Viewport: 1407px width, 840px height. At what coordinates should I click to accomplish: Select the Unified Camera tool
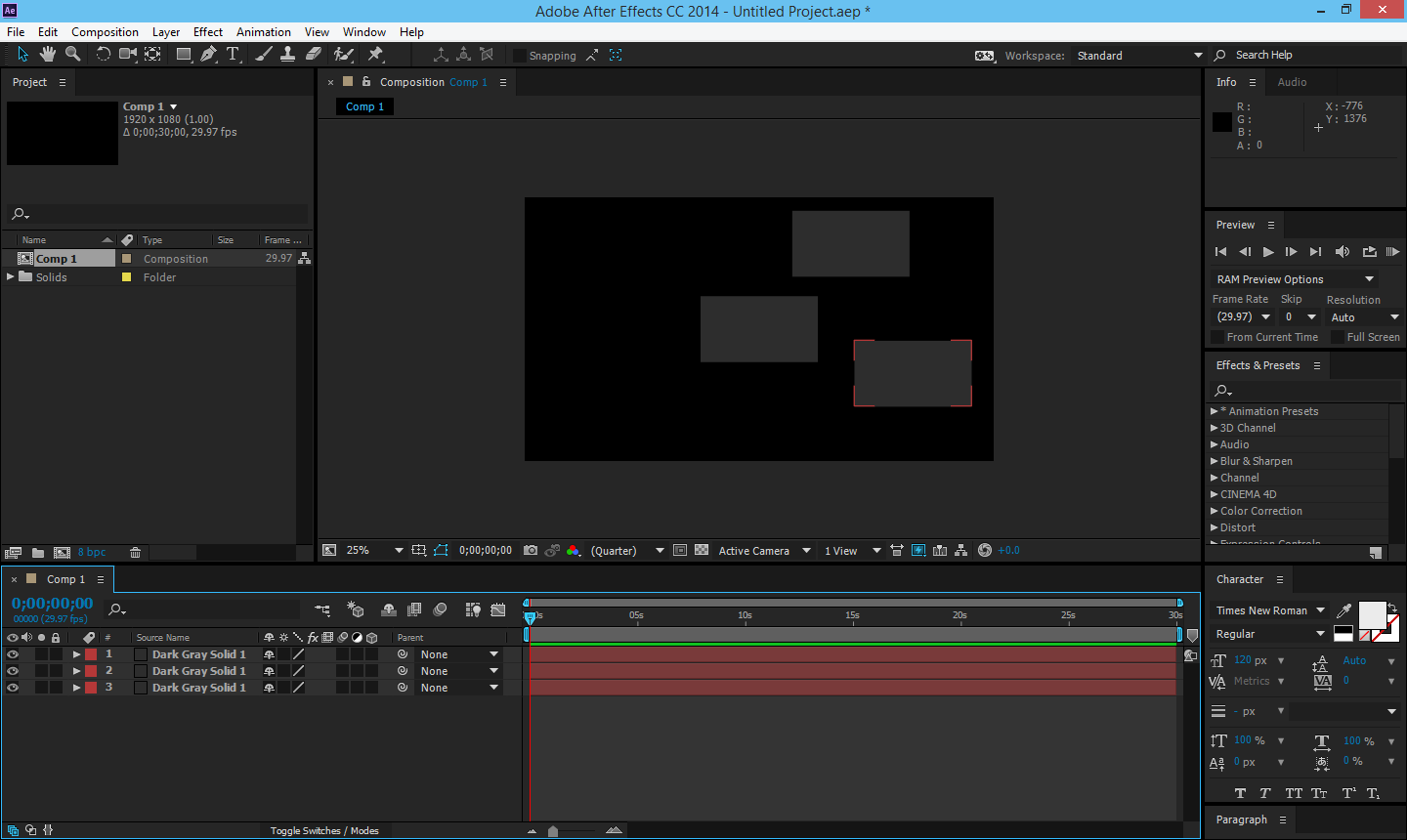[128, 55]
